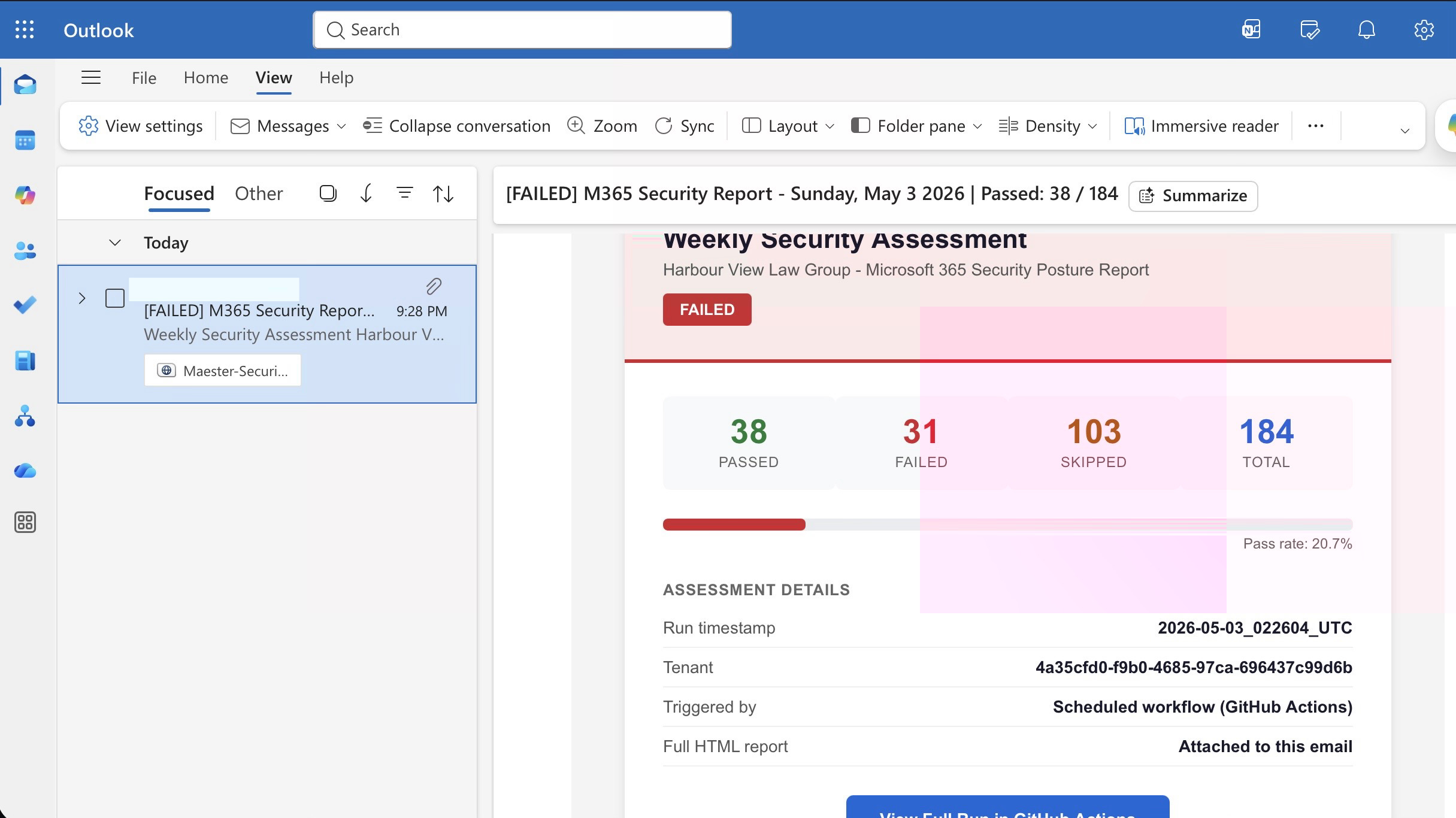This screenshot has width=1456, height=818.
Task: Click Sync in the ribbon
Action: click(685, 126)
